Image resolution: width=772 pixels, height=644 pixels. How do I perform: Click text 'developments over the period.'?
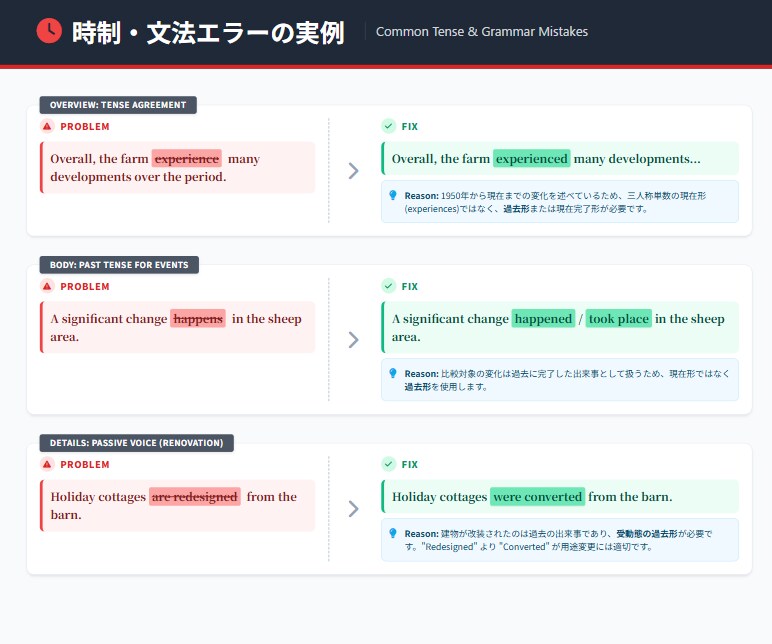(138, 177)
